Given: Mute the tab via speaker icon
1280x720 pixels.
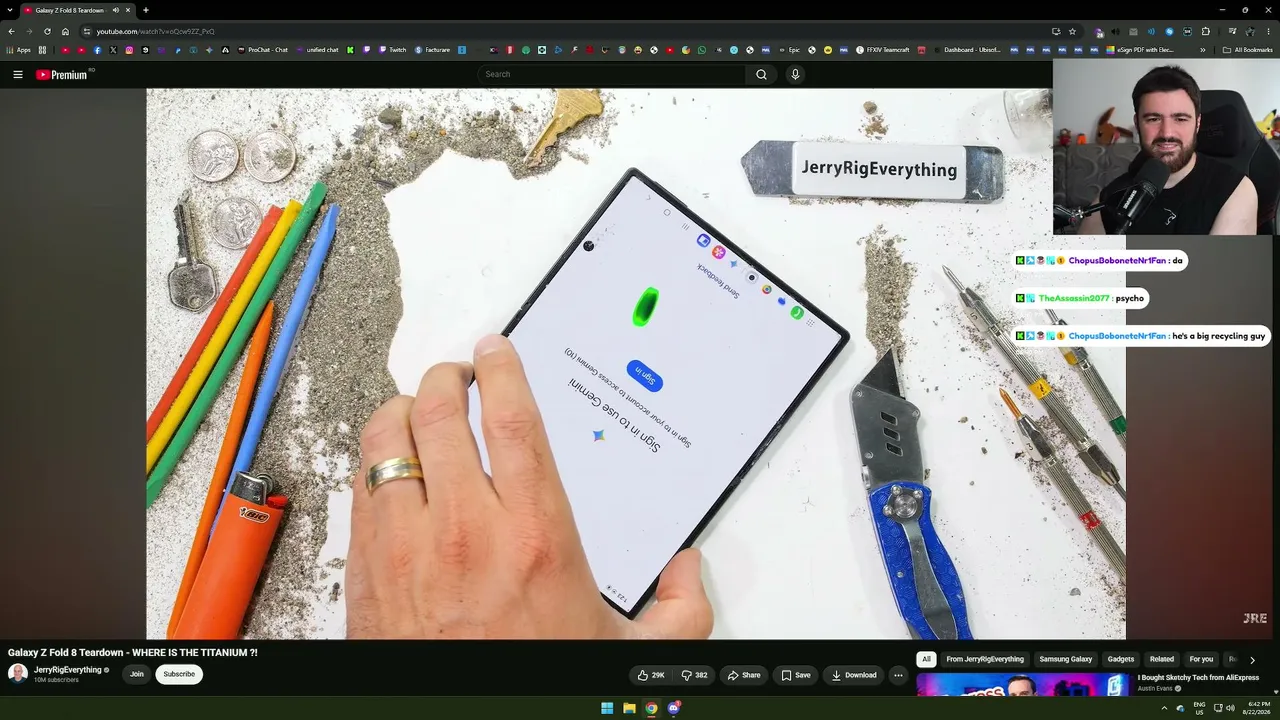Looking at the screenshot, I should coord(116,10).
